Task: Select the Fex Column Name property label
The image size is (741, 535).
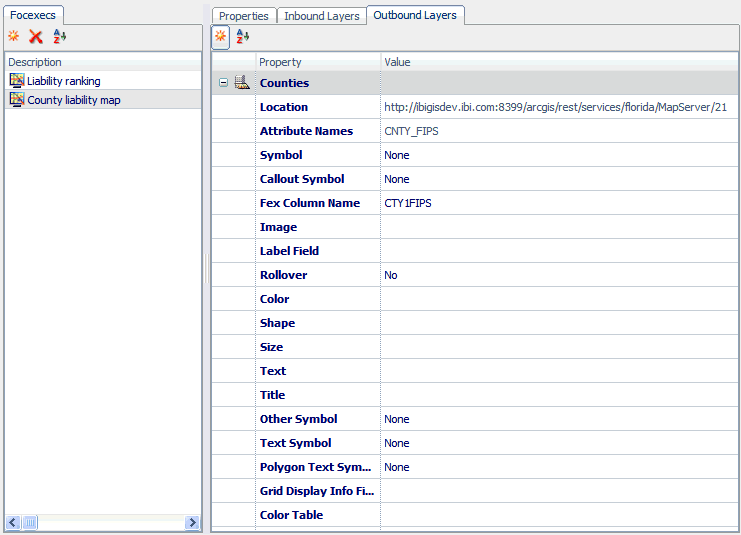Action: 310,203
